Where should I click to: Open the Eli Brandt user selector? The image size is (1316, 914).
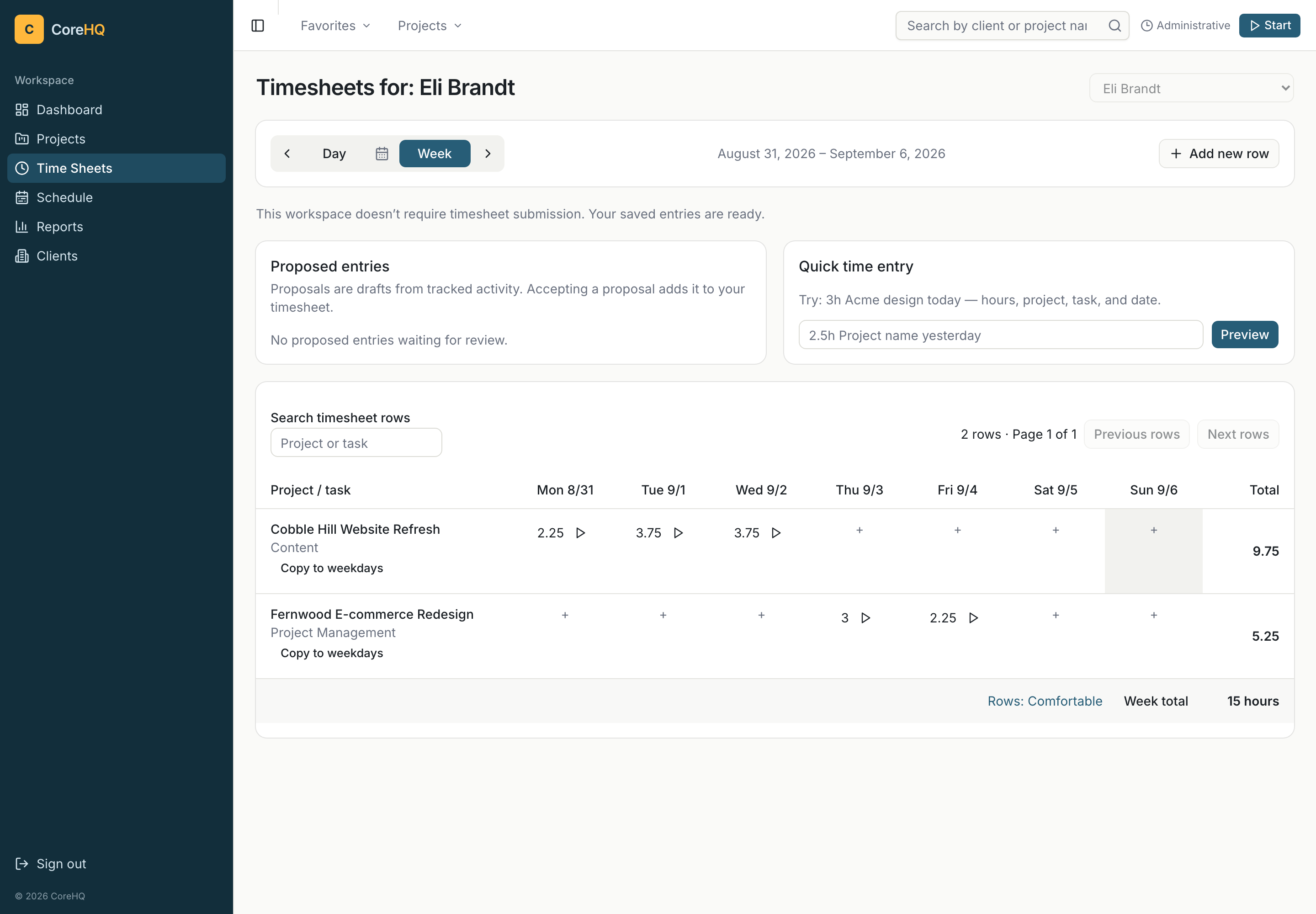tap(1191, 88)
